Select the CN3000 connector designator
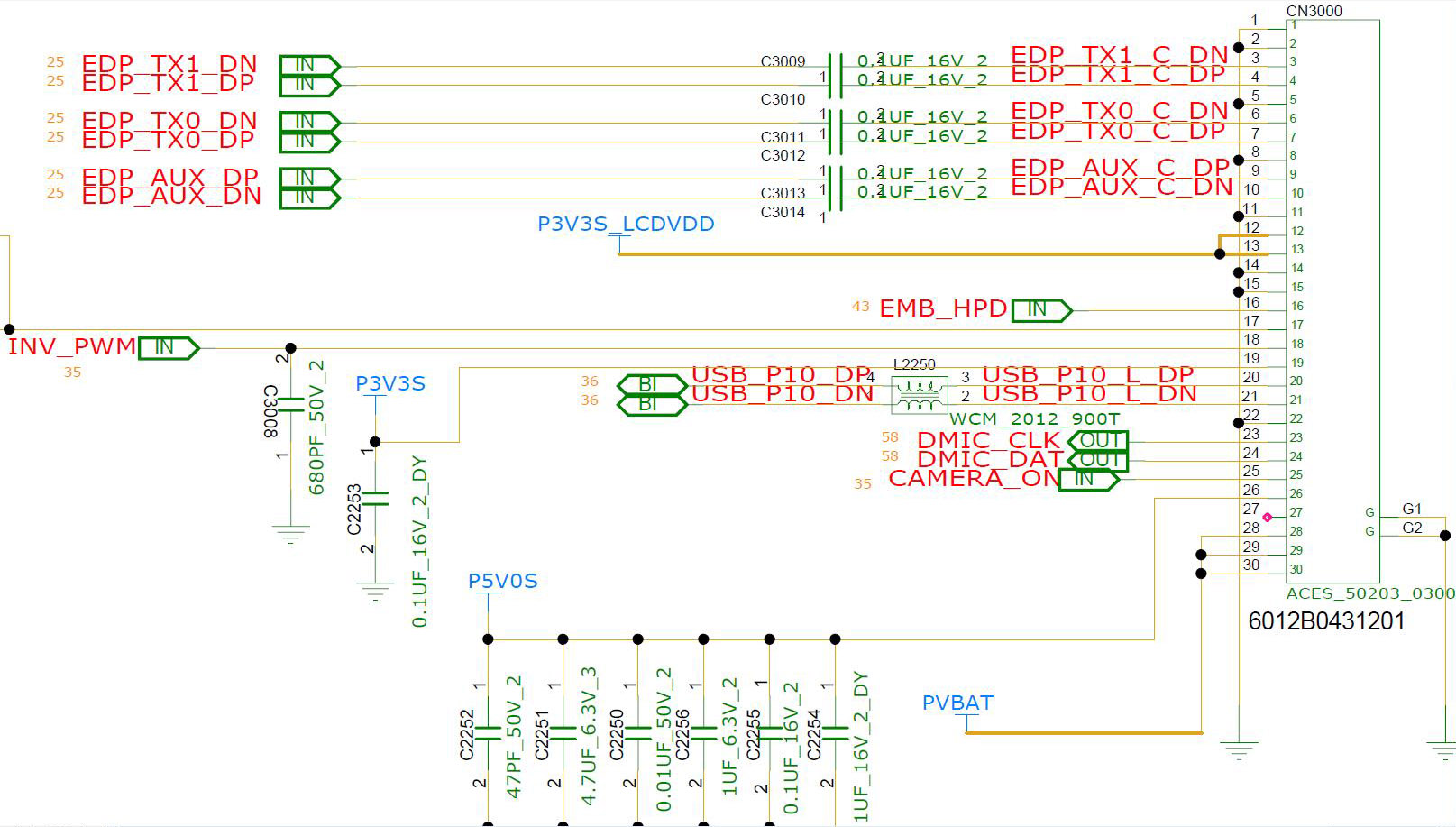The image size is (1456, 827). point(1314,11)
